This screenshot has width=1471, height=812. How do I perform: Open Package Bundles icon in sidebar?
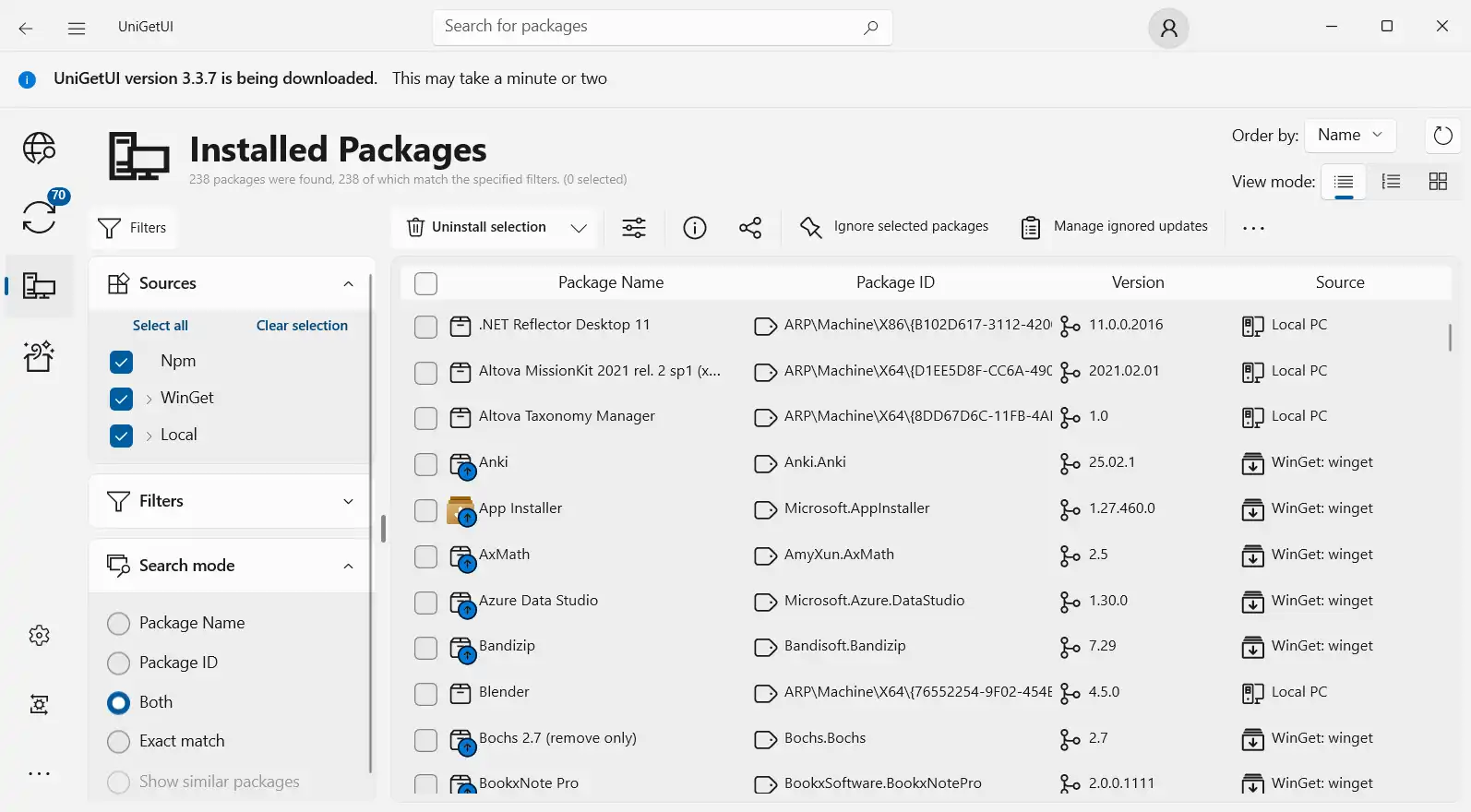(x=39, y=356)
